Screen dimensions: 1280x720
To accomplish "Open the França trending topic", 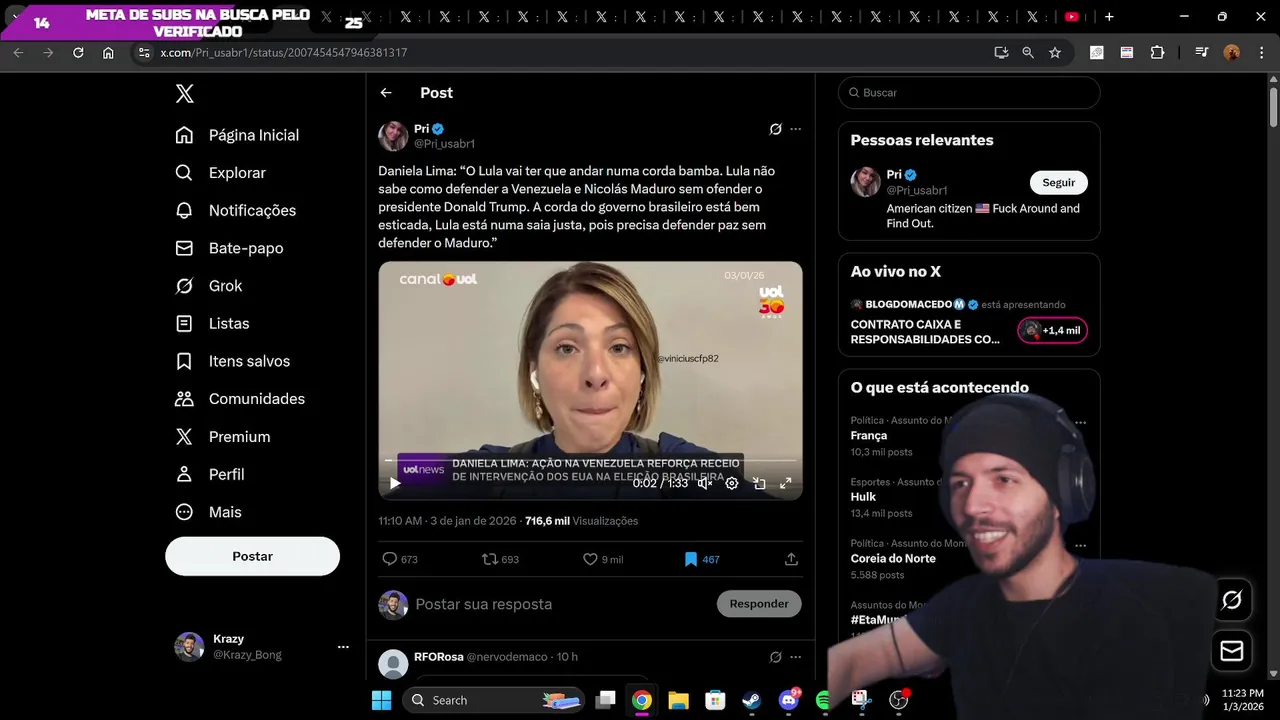I will [x=869, y=436].
